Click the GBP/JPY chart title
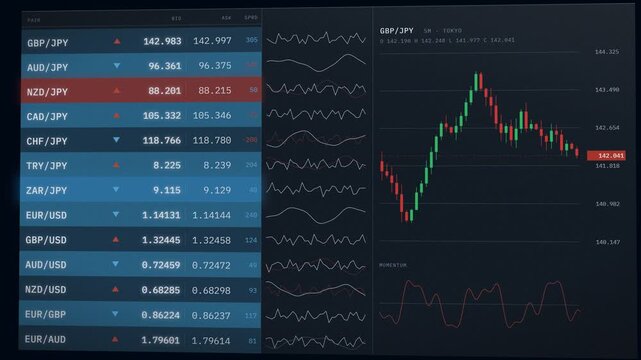Viewport: 641px width, 360px height. (x=397, y=31)
